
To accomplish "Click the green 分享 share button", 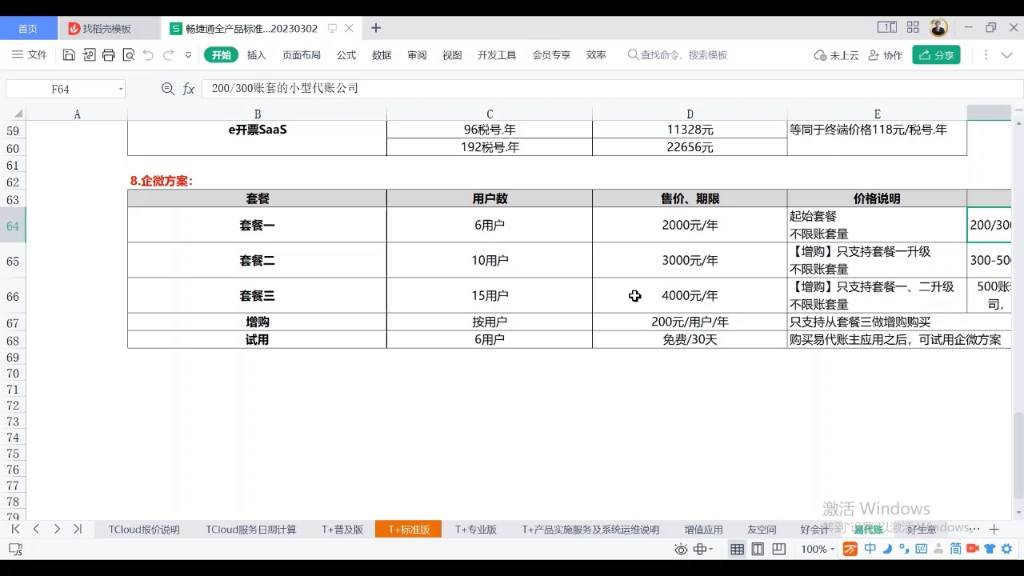I will tap(936, 55).
